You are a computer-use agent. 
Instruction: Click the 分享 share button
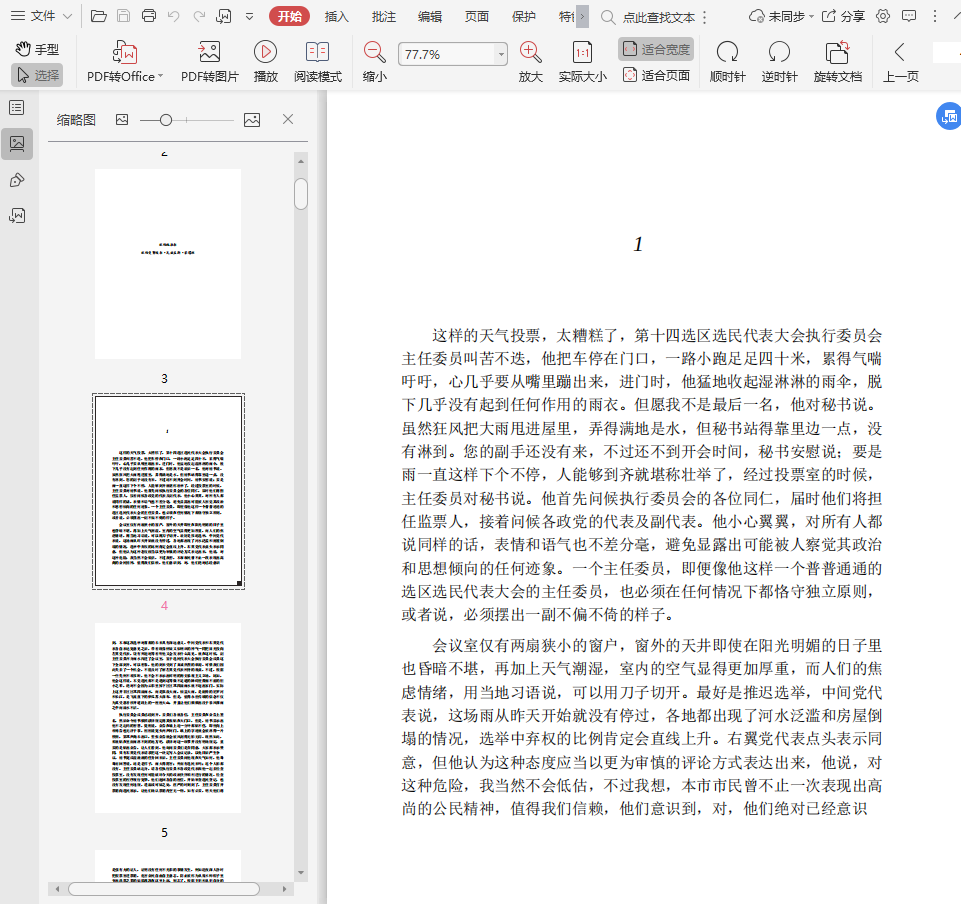click(843, 17)
